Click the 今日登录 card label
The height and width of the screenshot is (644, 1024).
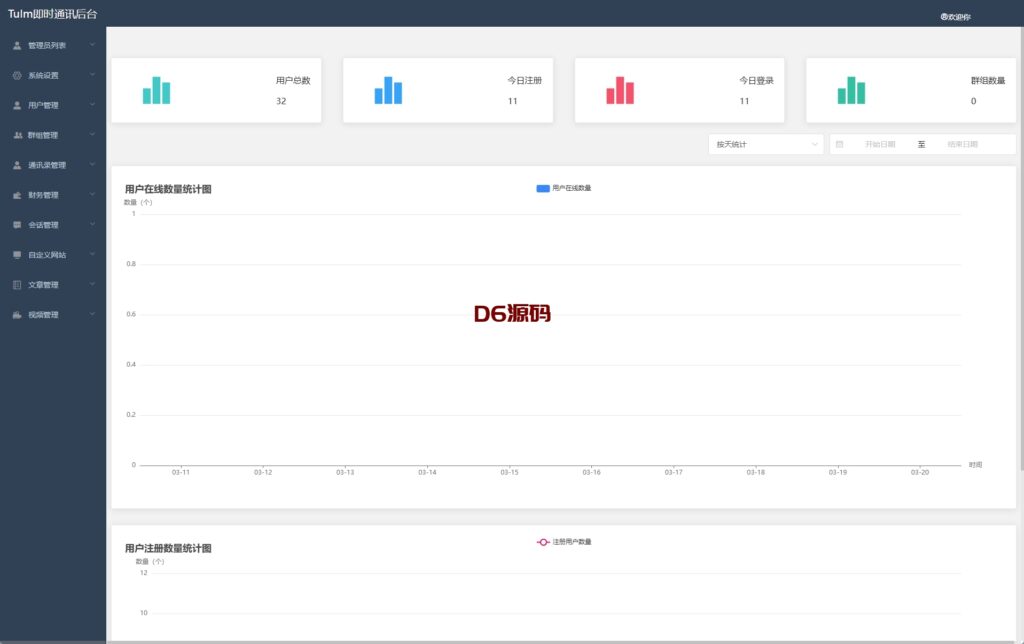(756, 80)
